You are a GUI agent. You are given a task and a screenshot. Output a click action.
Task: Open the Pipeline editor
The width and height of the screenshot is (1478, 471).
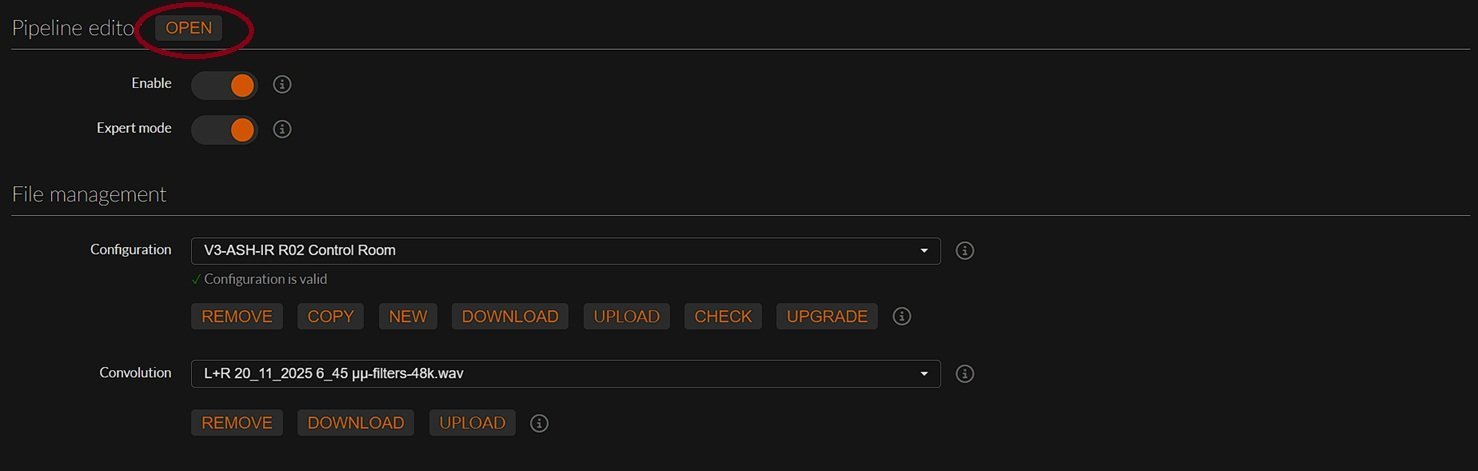tap(188, 28)
